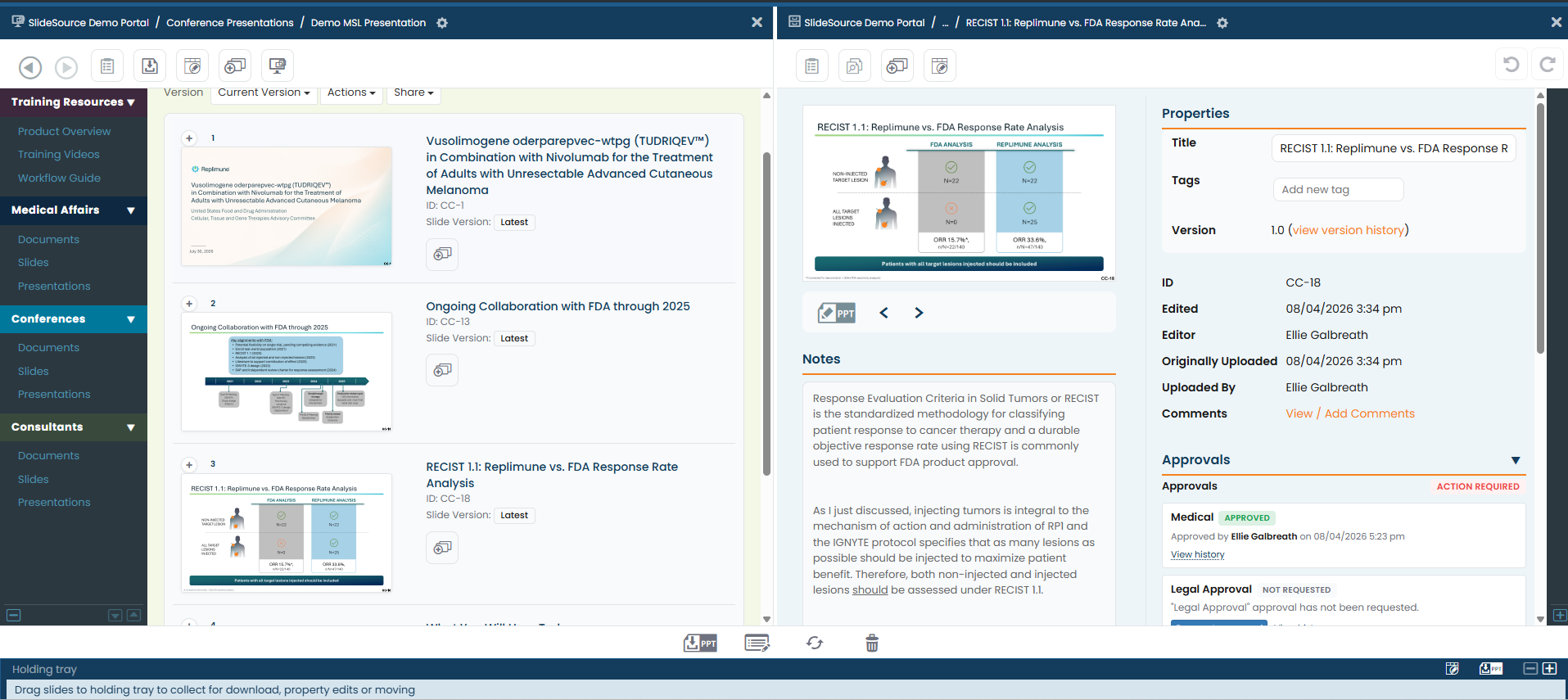Open the edit properties icon in left toolbar
The width and height of the screenshot is (1568, 700).
(x=192, y=66)
